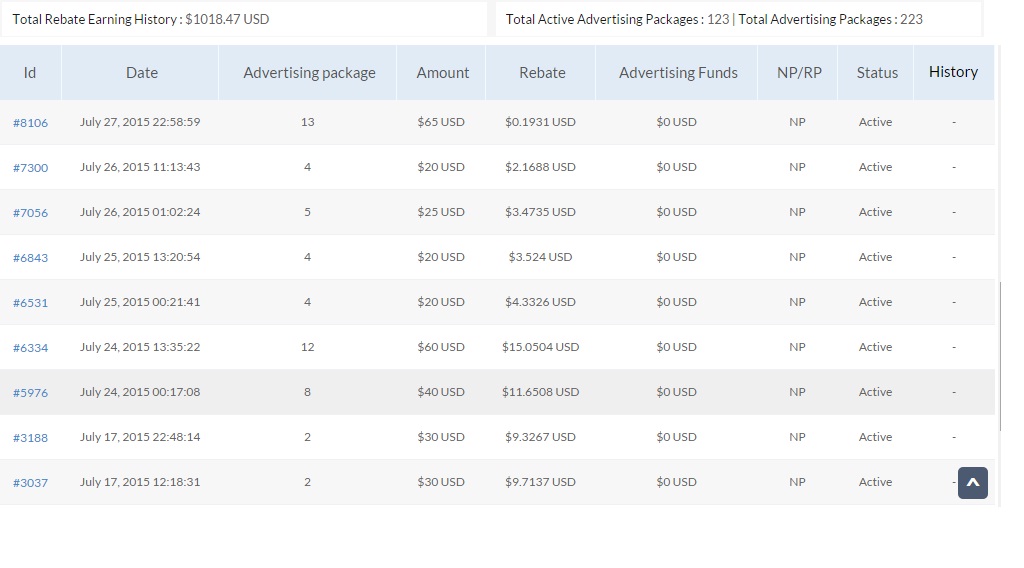Click the NP/RP column header
This screenshot has width=1024, height=568.
[799, 73]
